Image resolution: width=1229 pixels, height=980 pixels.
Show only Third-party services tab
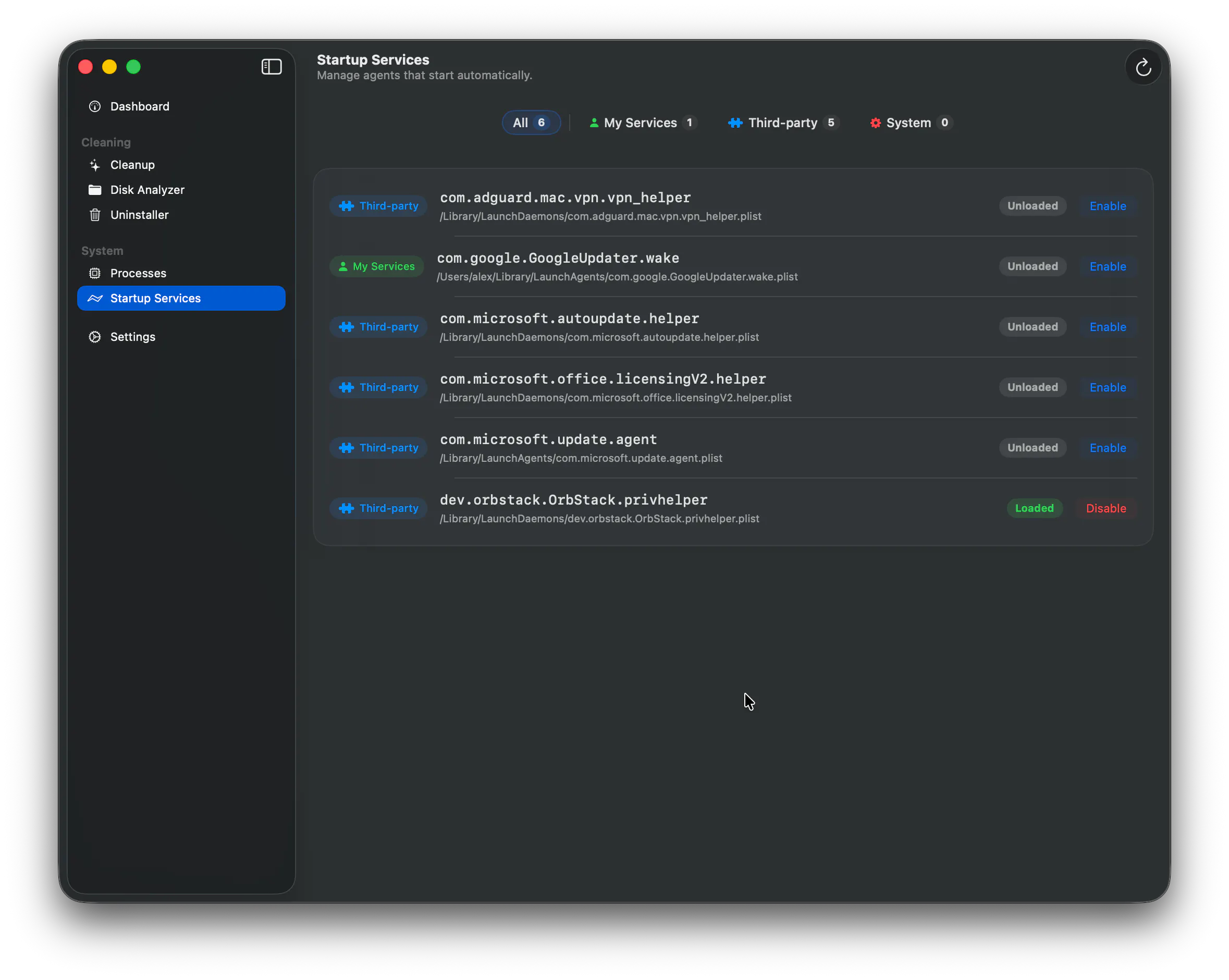pyautogui.click(x=783, y=123)
